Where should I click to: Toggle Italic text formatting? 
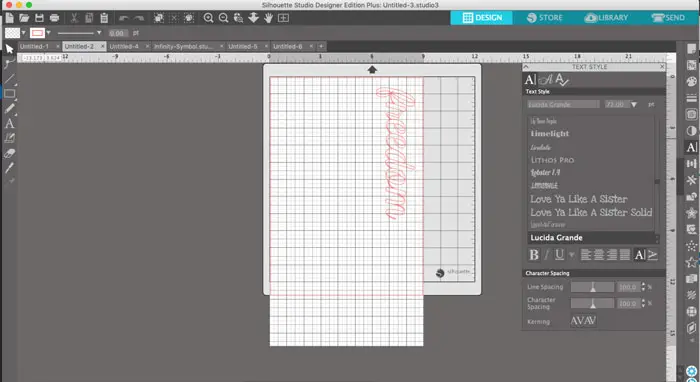pos(547,255)
